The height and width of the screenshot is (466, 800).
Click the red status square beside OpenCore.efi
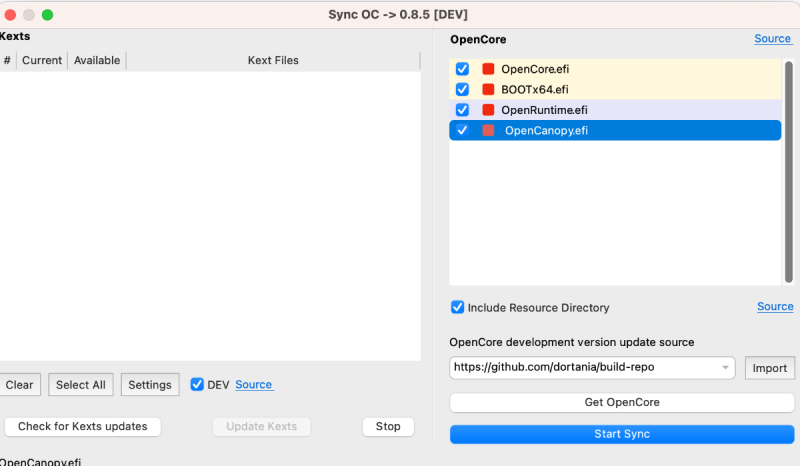click(x=488, y=69)
